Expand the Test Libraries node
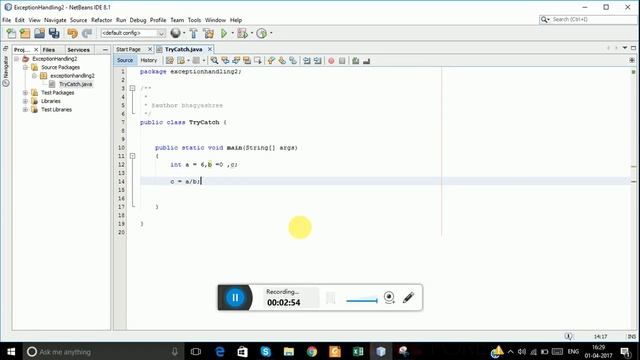Screen dimensions: 640x360 (x=25, y=110)
